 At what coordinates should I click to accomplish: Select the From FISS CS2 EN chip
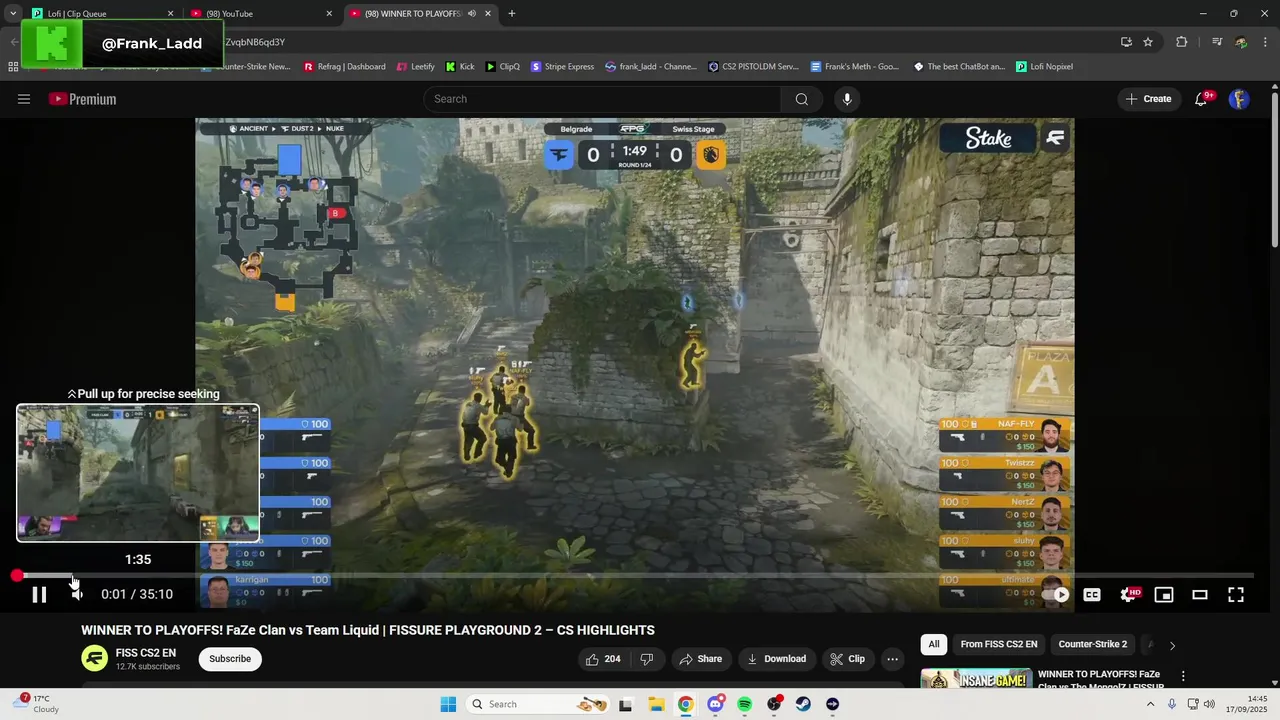tap(999, 645)
